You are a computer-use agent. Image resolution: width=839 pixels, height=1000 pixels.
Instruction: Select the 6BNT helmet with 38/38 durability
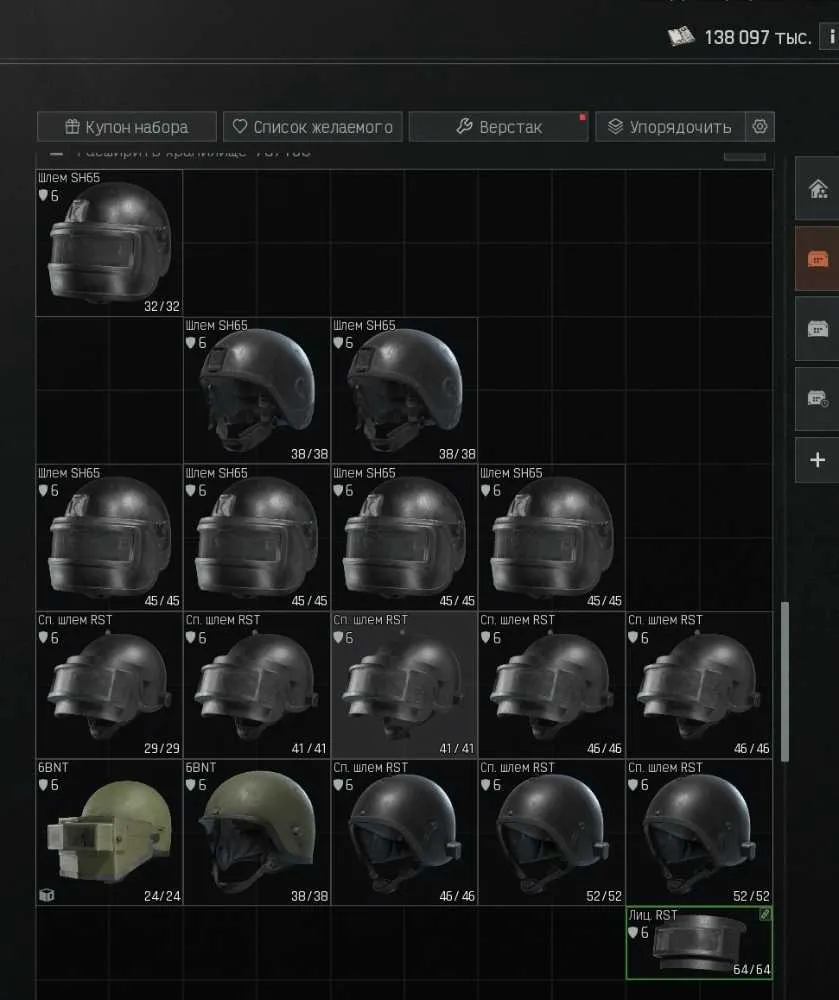[x=257, y=832]
